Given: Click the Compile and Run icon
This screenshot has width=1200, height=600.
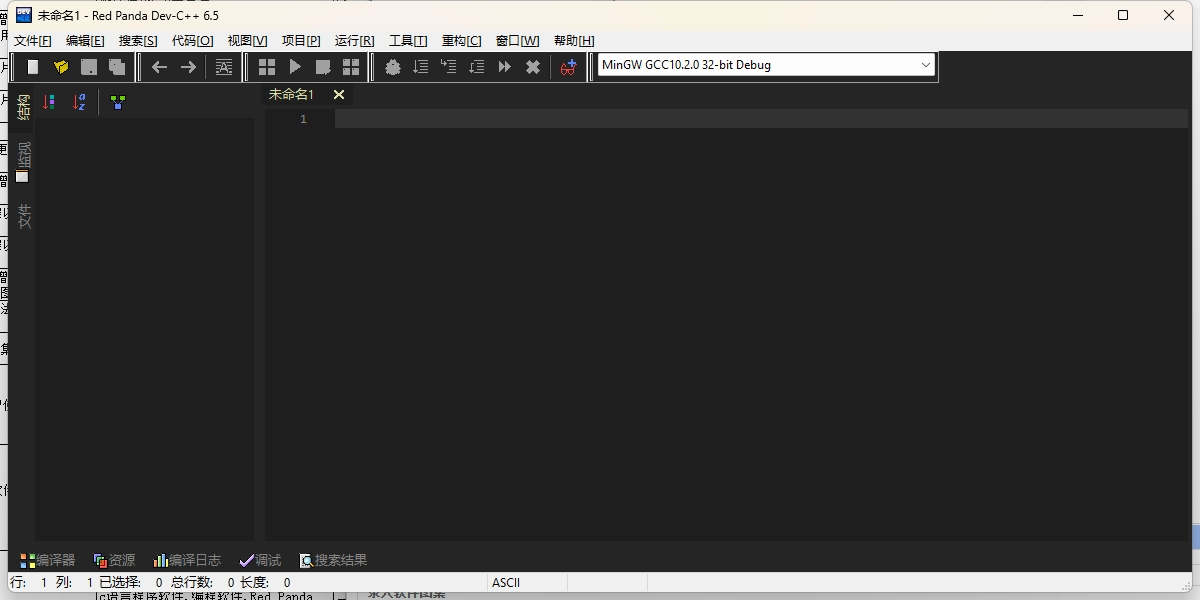Looking at the screenshot, I should (323, 67).
